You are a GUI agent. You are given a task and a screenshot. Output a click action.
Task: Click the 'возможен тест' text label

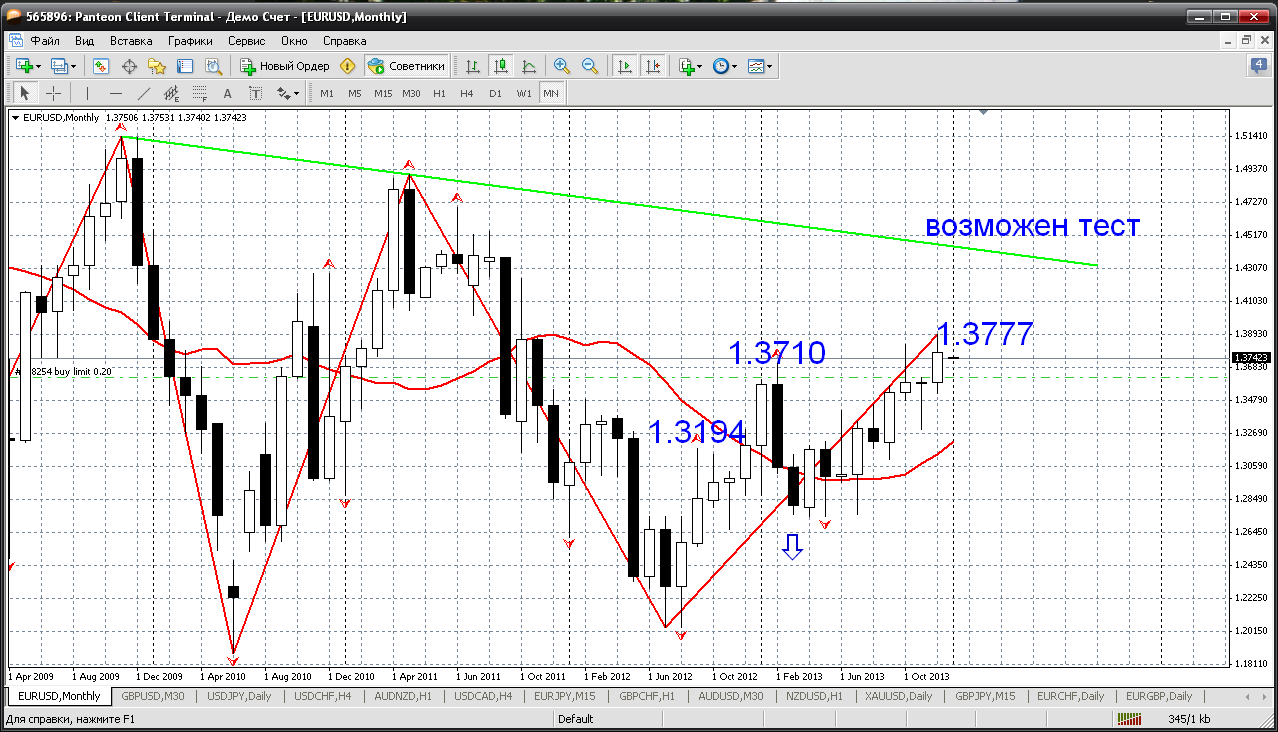click(1032, 225)
